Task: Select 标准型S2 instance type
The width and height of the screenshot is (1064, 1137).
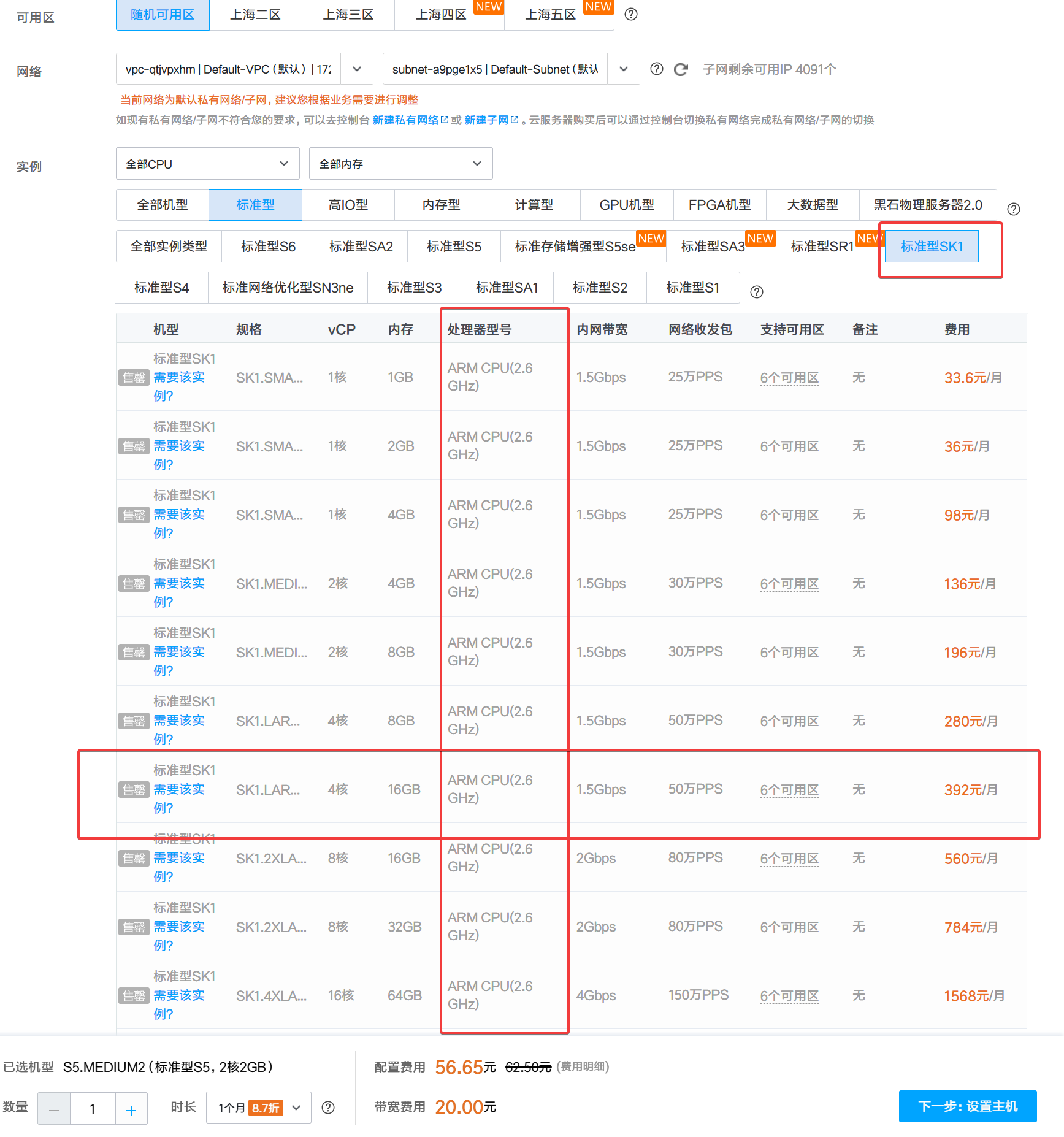Action: click(600, 288)
